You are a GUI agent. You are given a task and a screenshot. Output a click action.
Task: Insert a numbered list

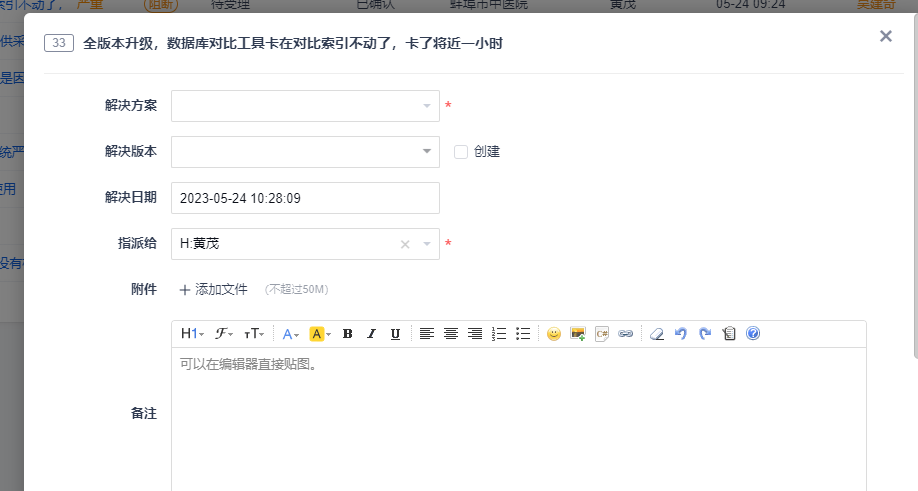499,334
